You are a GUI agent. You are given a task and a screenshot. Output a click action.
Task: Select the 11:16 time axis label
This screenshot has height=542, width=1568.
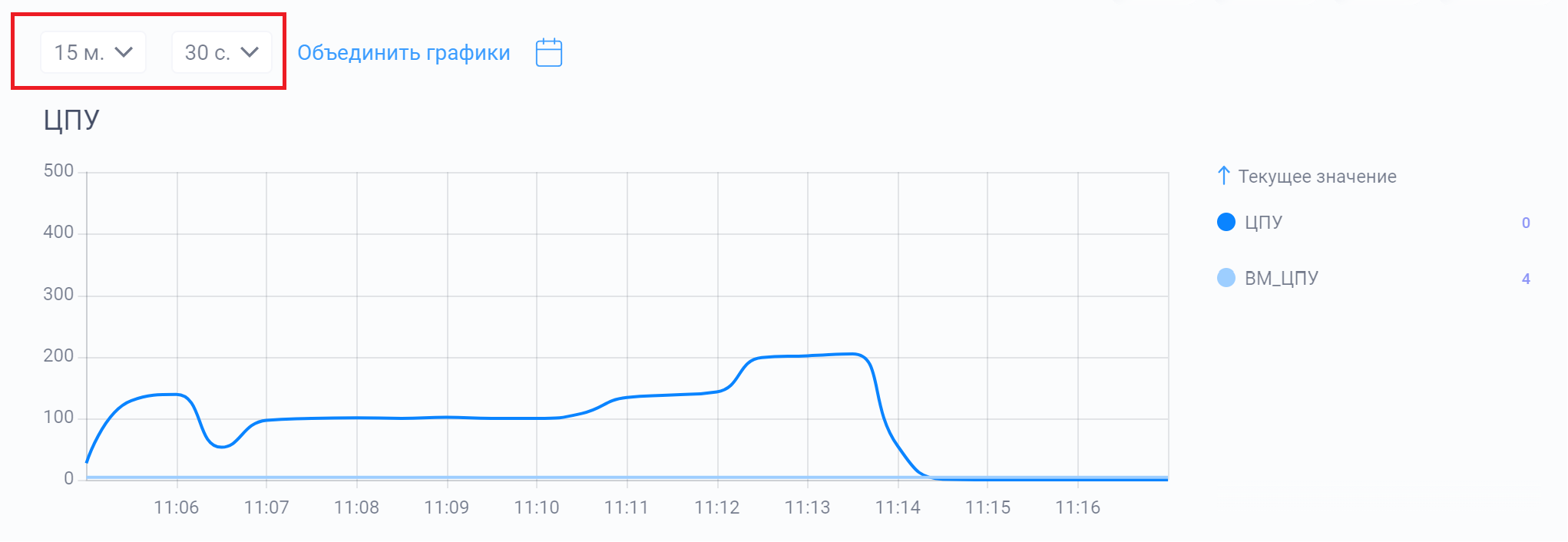pos(1077,507)
